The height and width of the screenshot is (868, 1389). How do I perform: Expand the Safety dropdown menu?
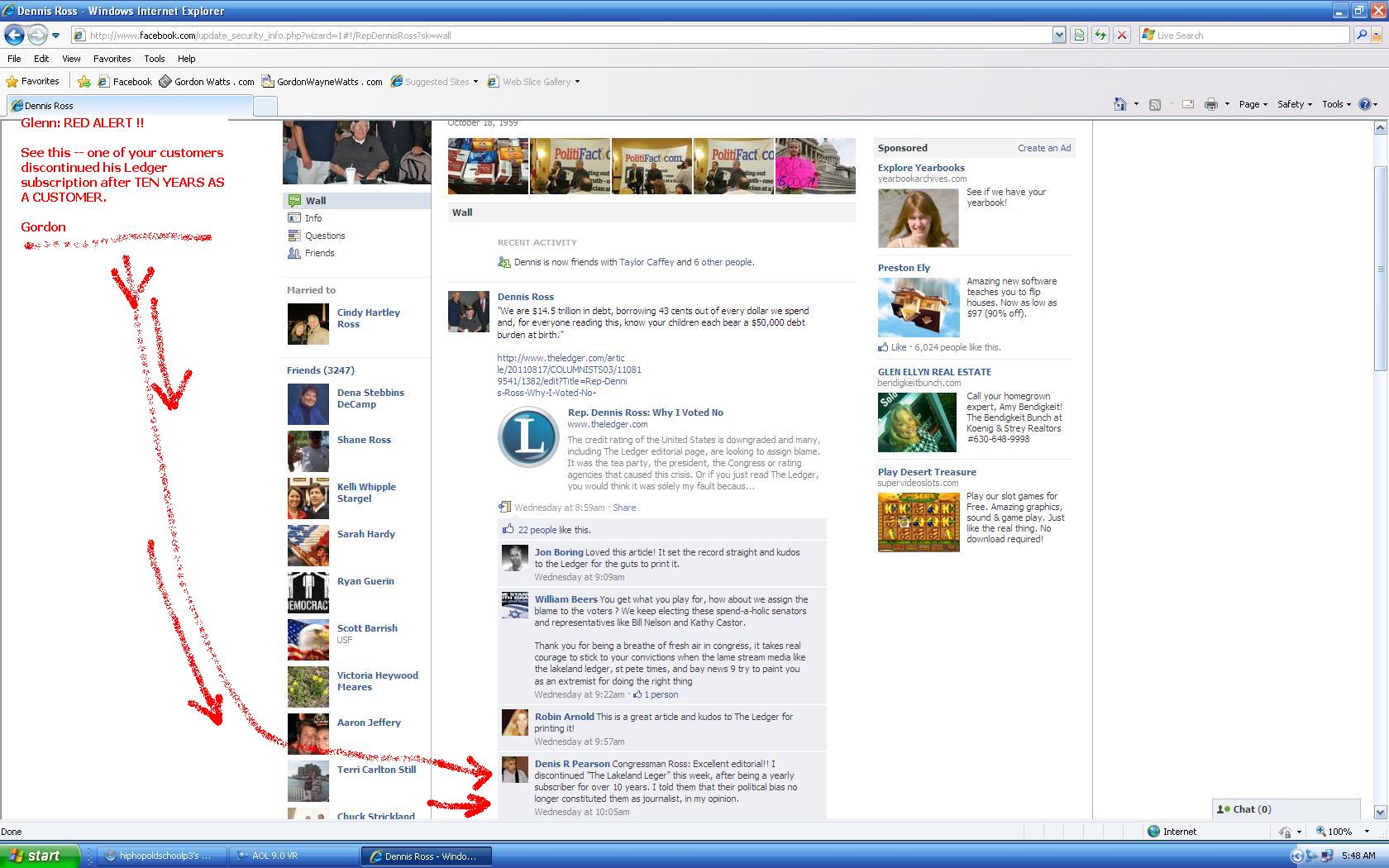click(x=1294, y=104)
